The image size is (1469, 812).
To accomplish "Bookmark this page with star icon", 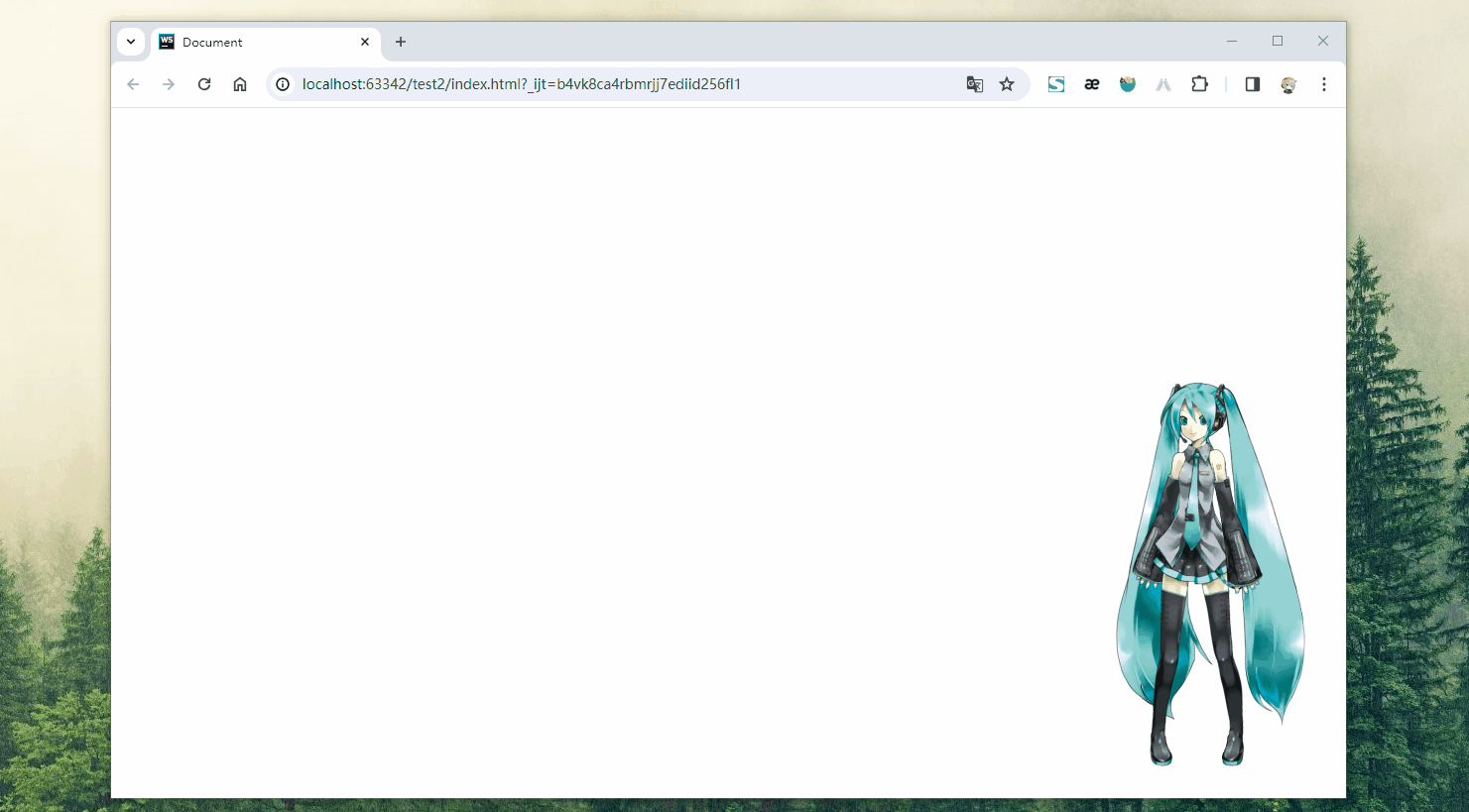I will [1007, 84].
